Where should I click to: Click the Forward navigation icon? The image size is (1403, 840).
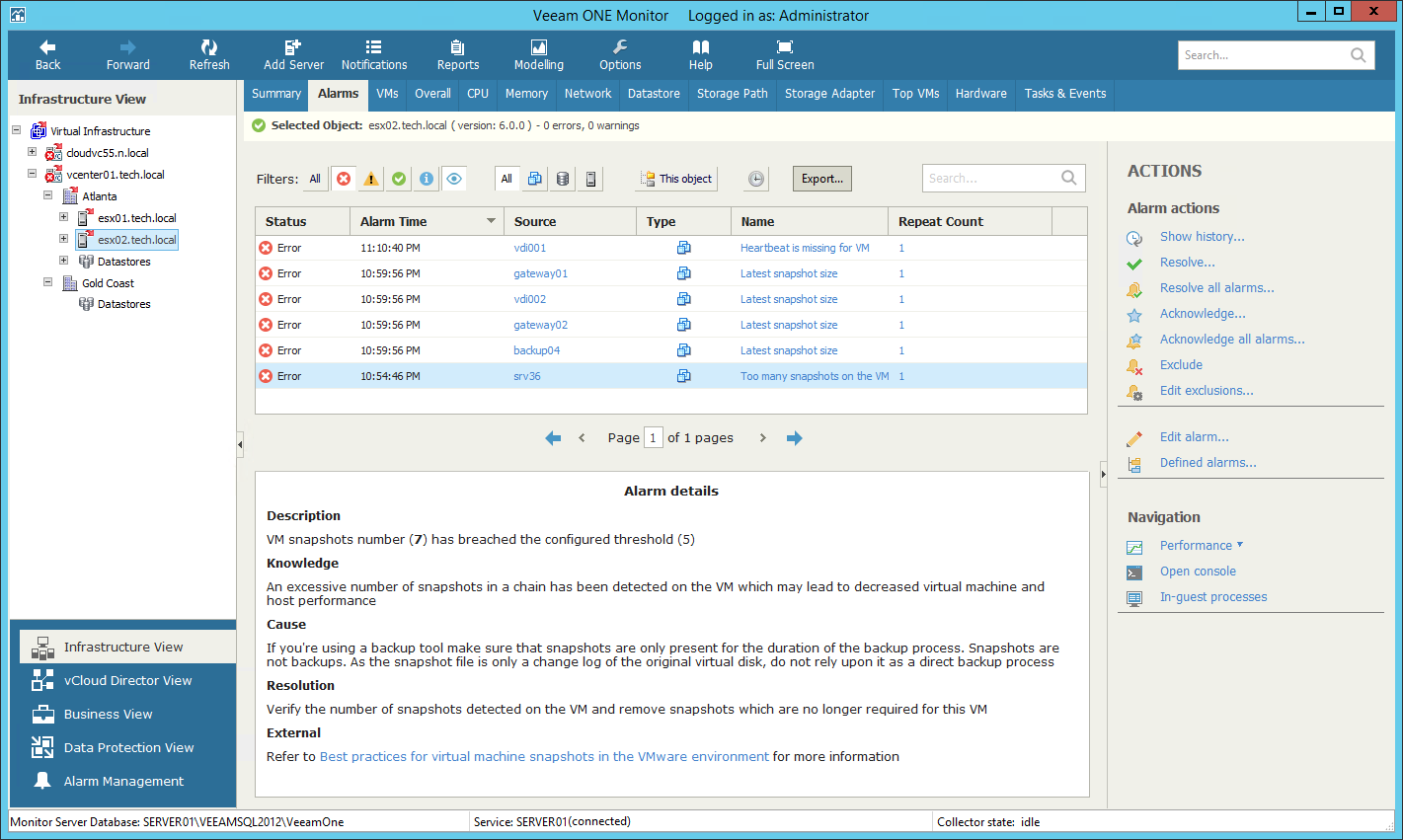click(x=128, y=46)
